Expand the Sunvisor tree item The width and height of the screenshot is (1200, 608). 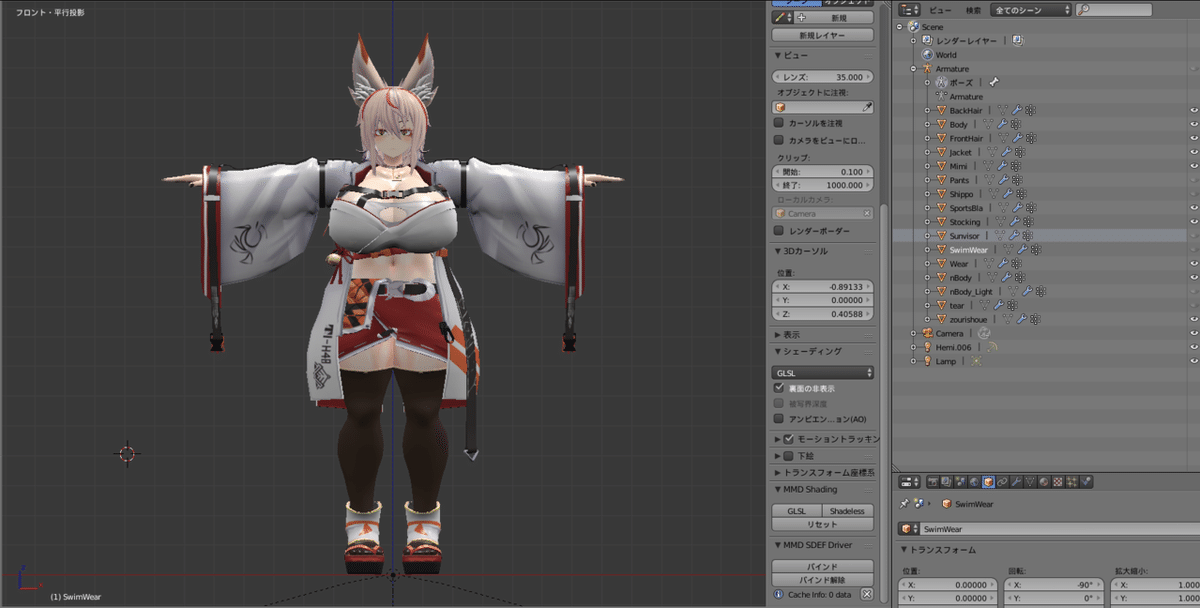(x=927, y=236)
